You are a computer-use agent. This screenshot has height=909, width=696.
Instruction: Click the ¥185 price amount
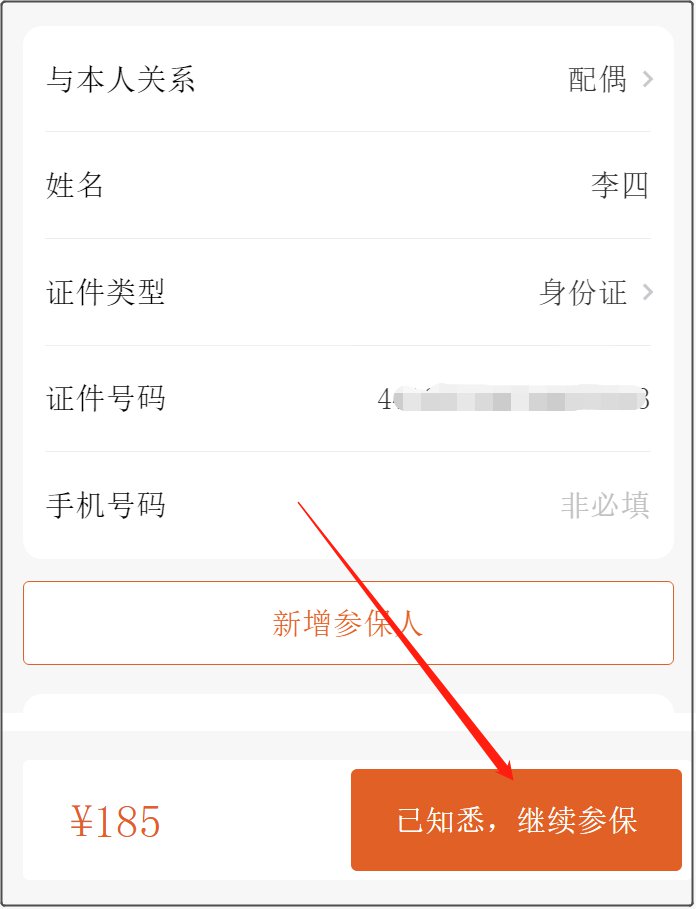pos(115,821)
